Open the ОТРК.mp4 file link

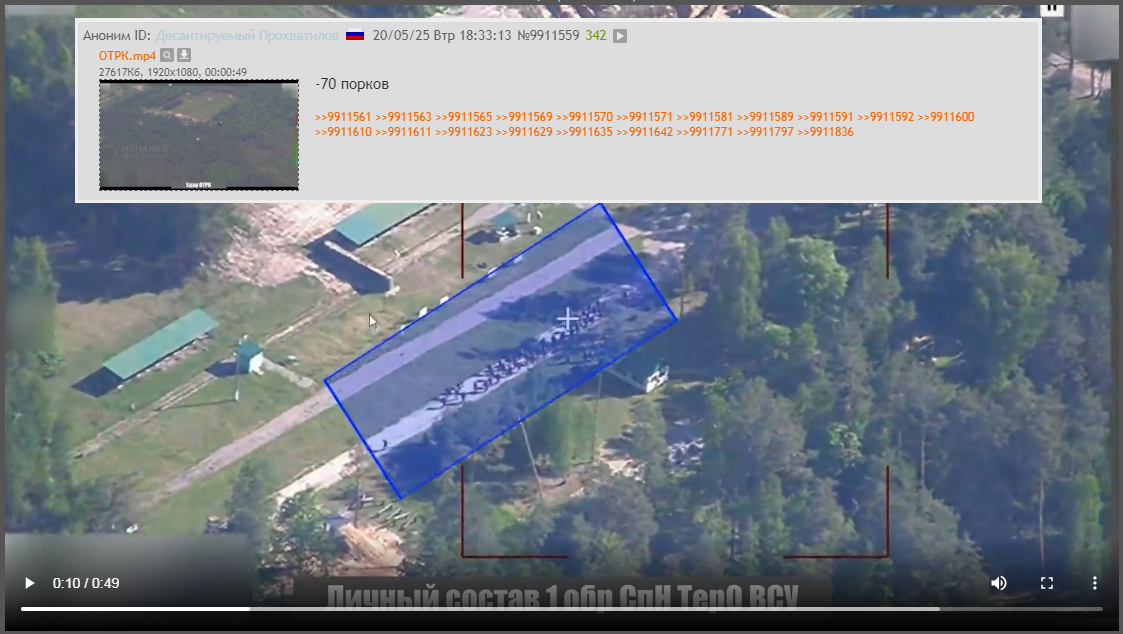point(127,56)
